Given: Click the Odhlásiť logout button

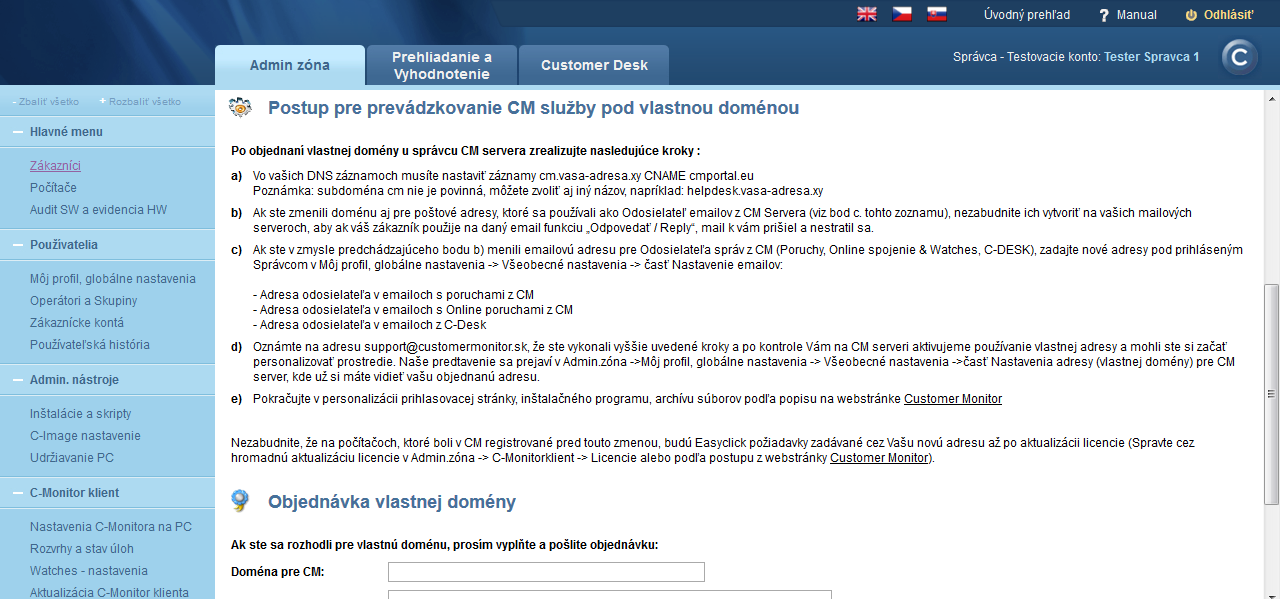Looking at the screenshot, I should click(x=1219, y=15).
